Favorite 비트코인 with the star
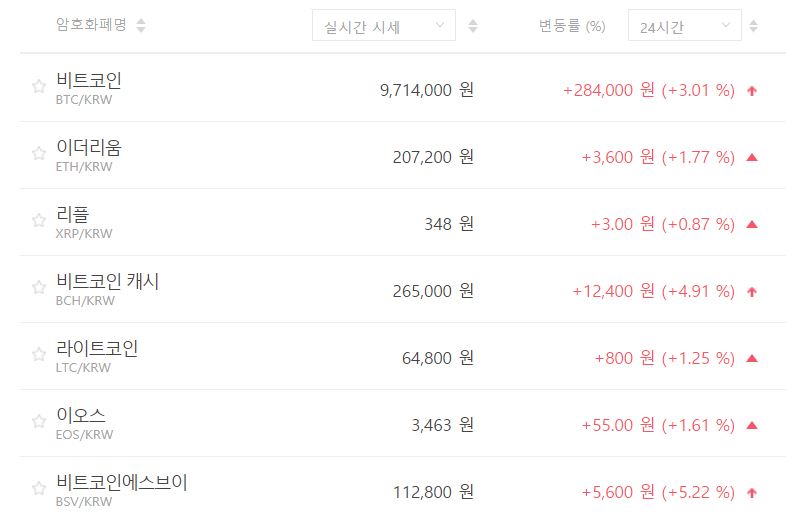This screenshot has width=786, height=521. 39,87
